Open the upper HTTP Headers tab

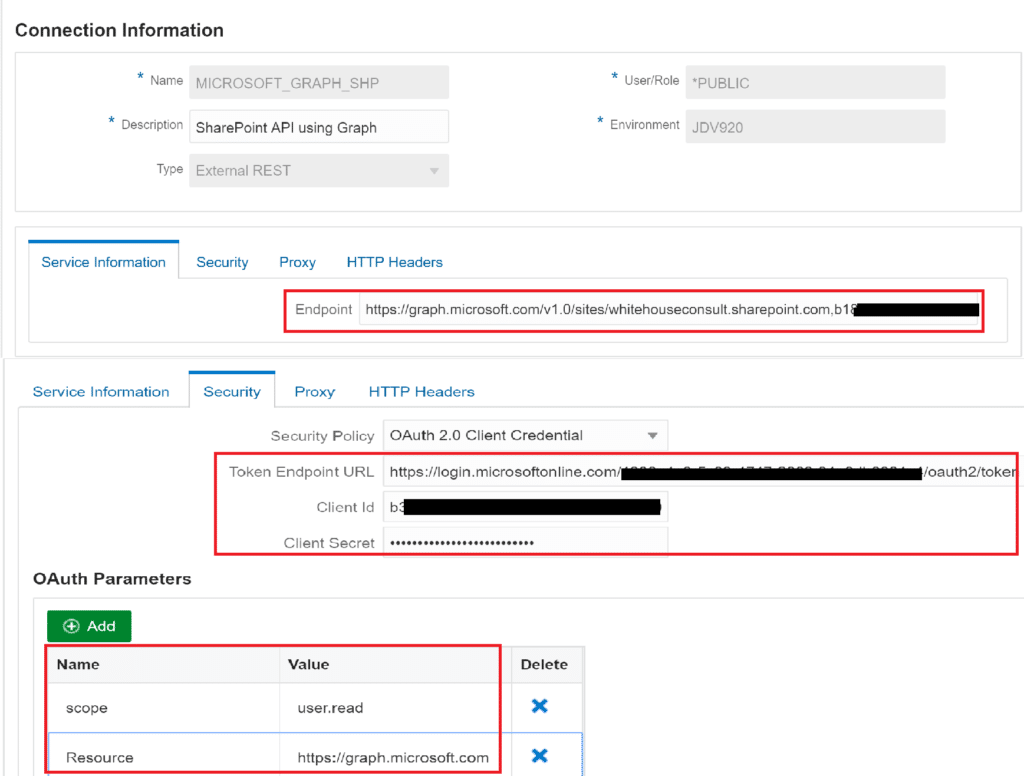pos(394,262)
